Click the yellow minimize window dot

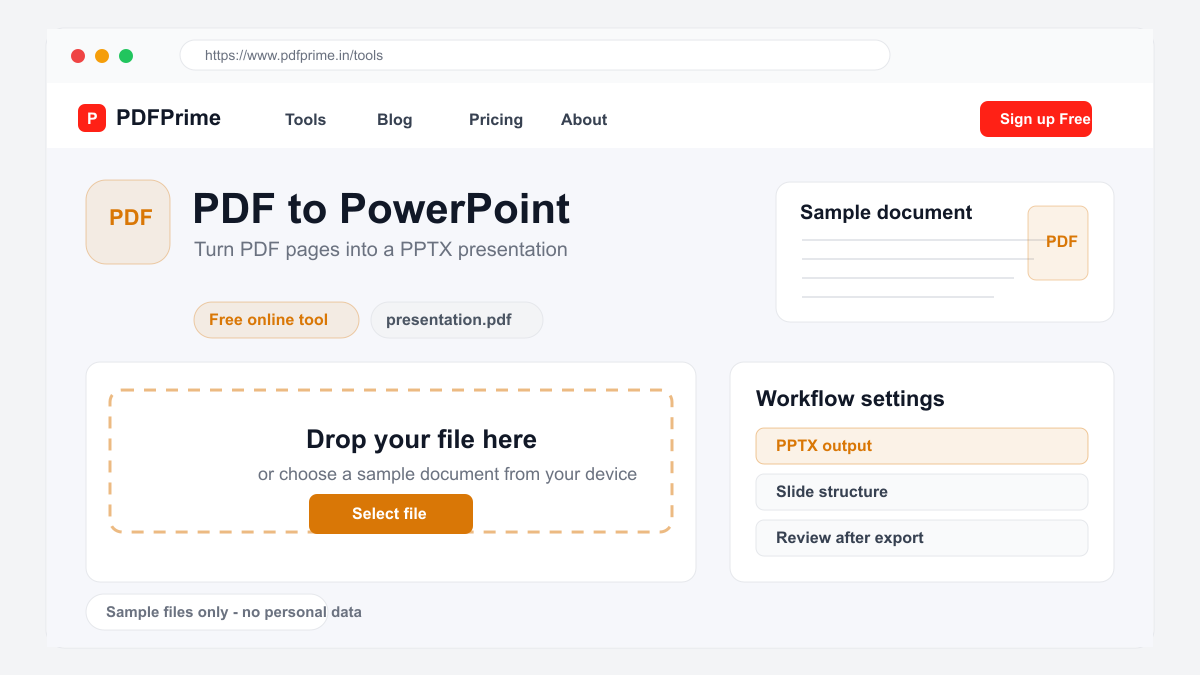pyautogui.click(x=102, y=56)
